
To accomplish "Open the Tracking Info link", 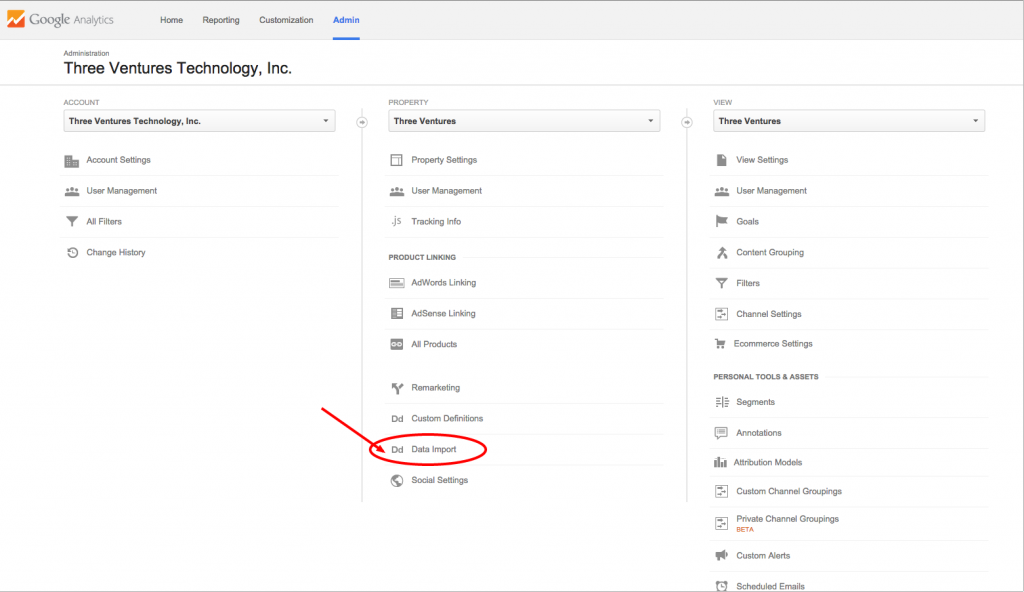I will tap(436, 222).
